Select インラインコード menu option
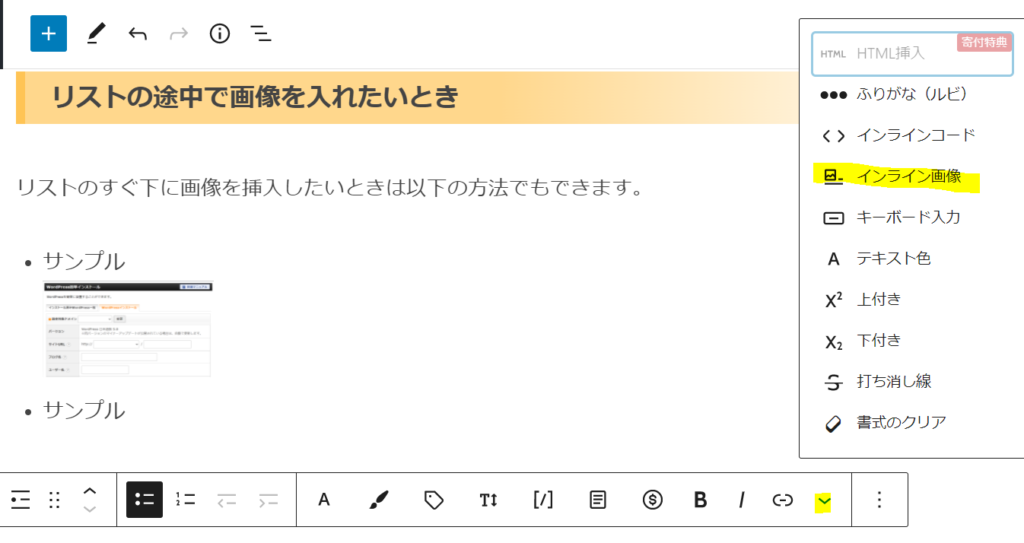The image size is (1024, 543). (914, 136)
